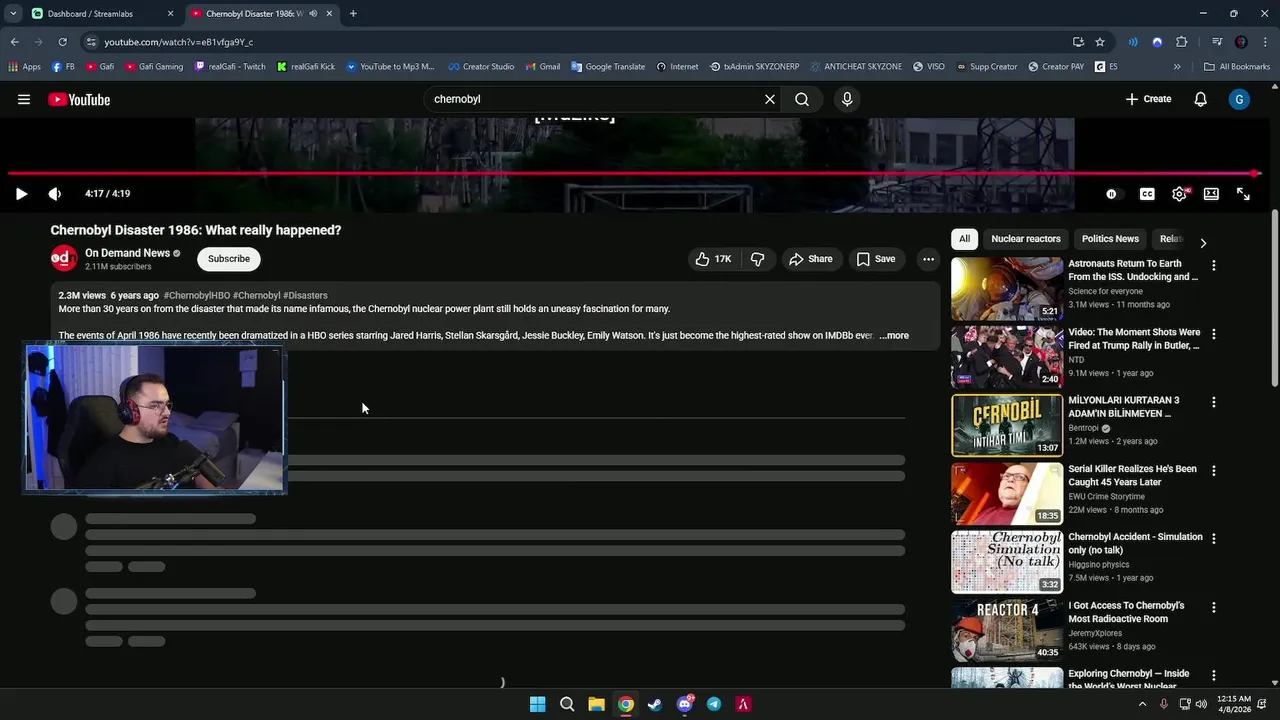Image resolution: width=1280 pixels, height=720 pixels.
Task: Open File Explorer from taskbar
Action: coord(596,704)
